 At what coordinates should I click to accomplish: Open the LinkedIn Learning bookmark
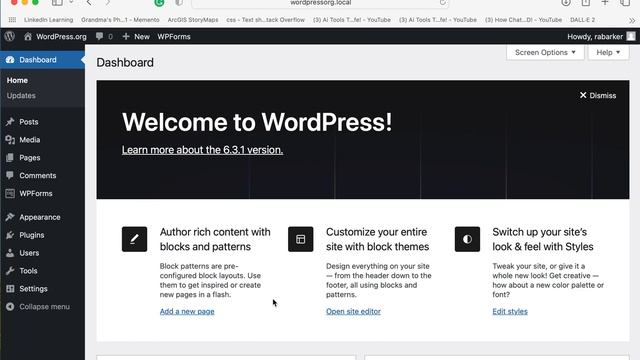(x=49, y=20)
